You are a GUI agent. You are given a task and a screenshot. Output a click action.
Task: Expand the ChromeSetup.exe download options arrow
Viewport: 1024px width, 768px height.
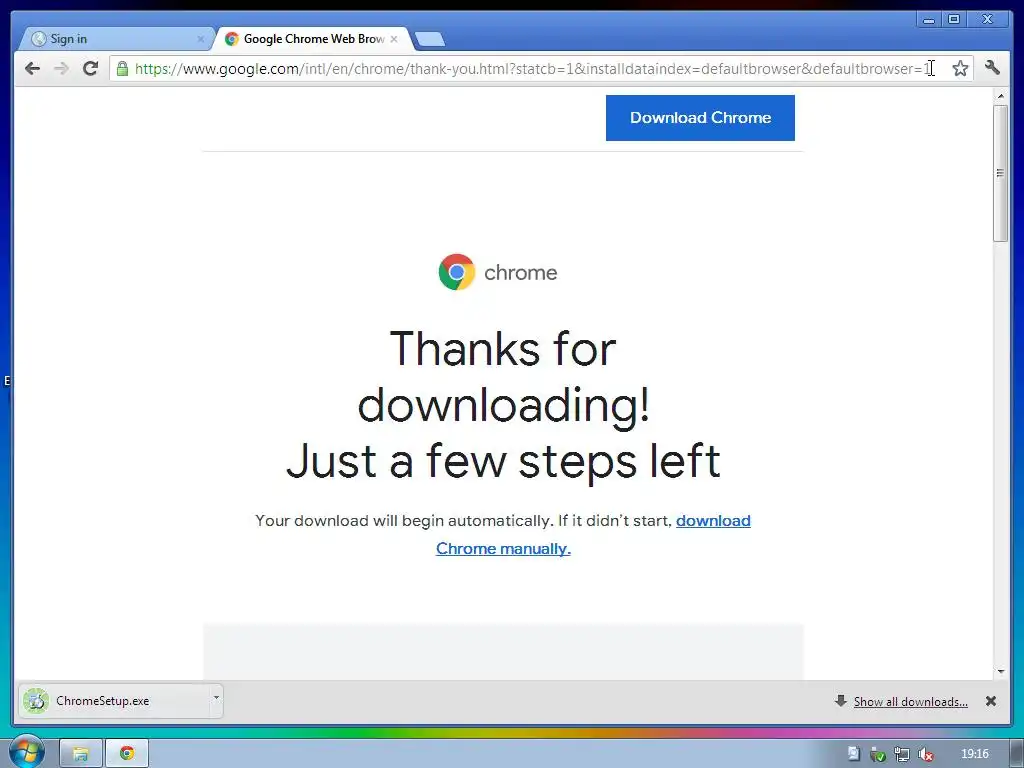[216, 697]
